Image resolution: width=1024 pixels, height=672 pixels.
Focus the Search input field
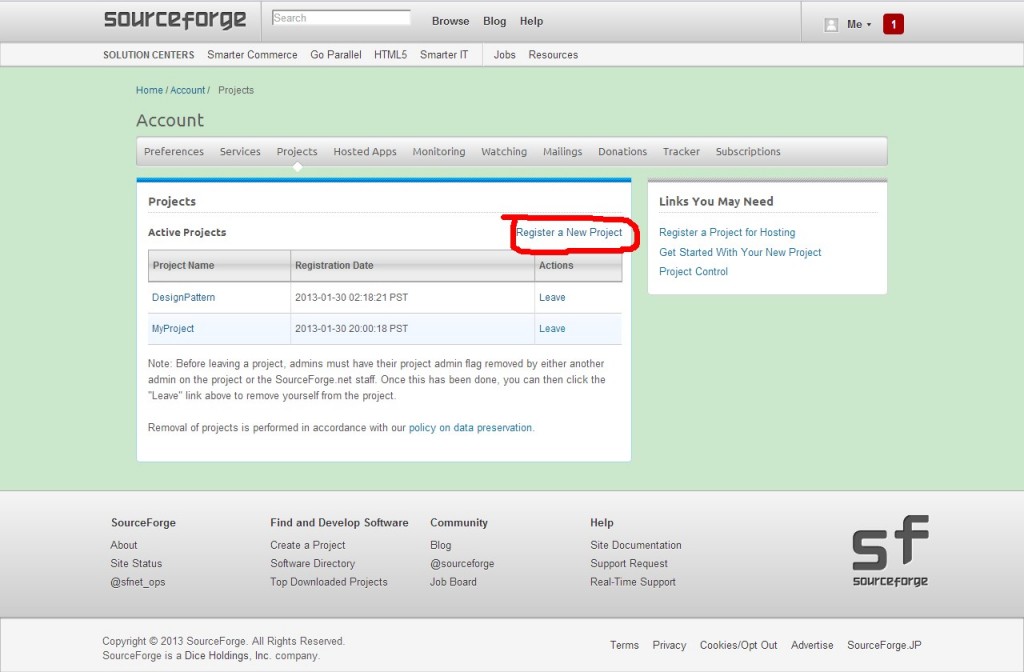pyautogui.click(x=341, y=18)
